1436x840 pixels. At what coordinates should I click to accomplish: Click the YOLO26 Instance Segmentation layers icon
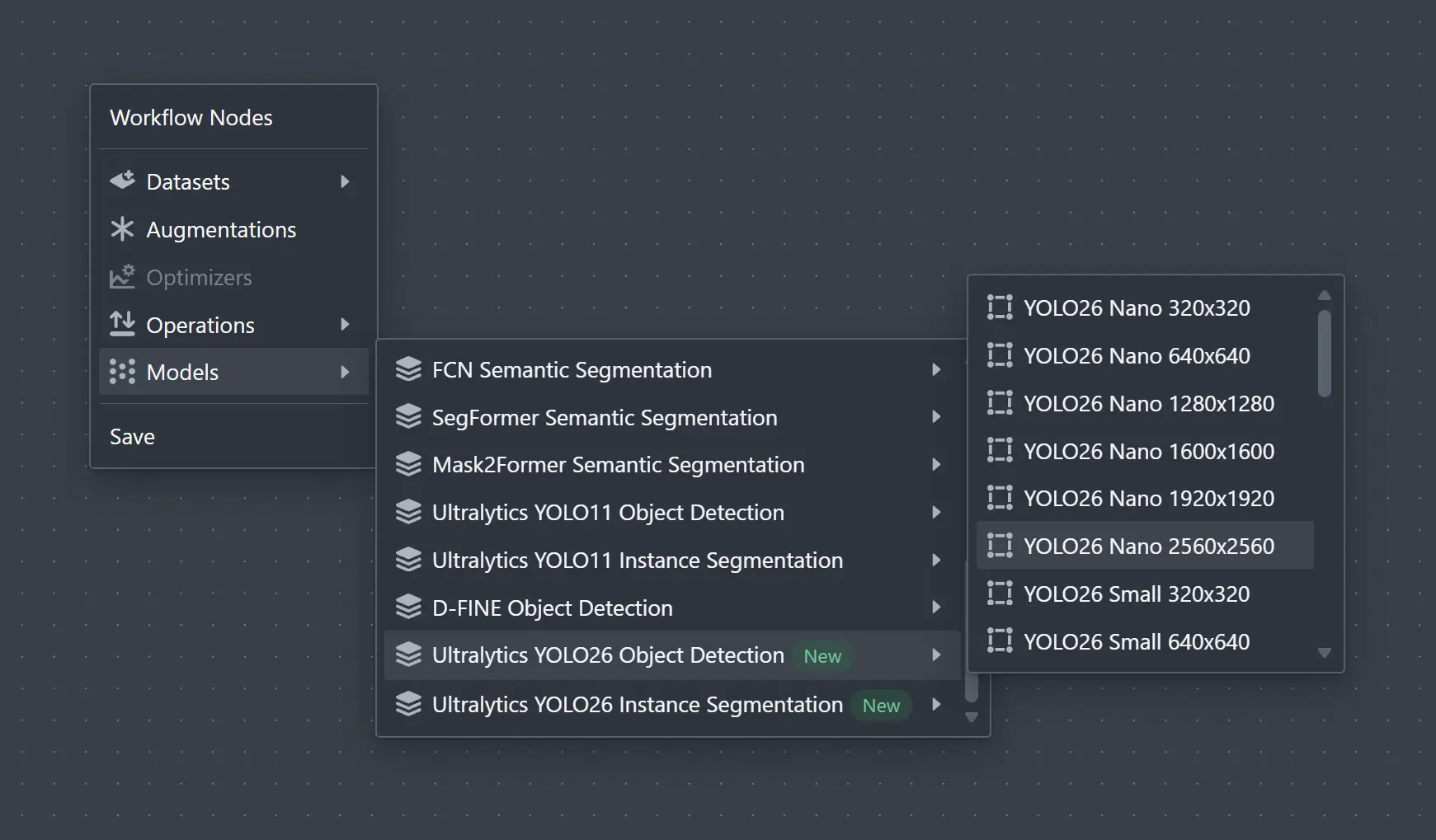(x=408, y=704)
